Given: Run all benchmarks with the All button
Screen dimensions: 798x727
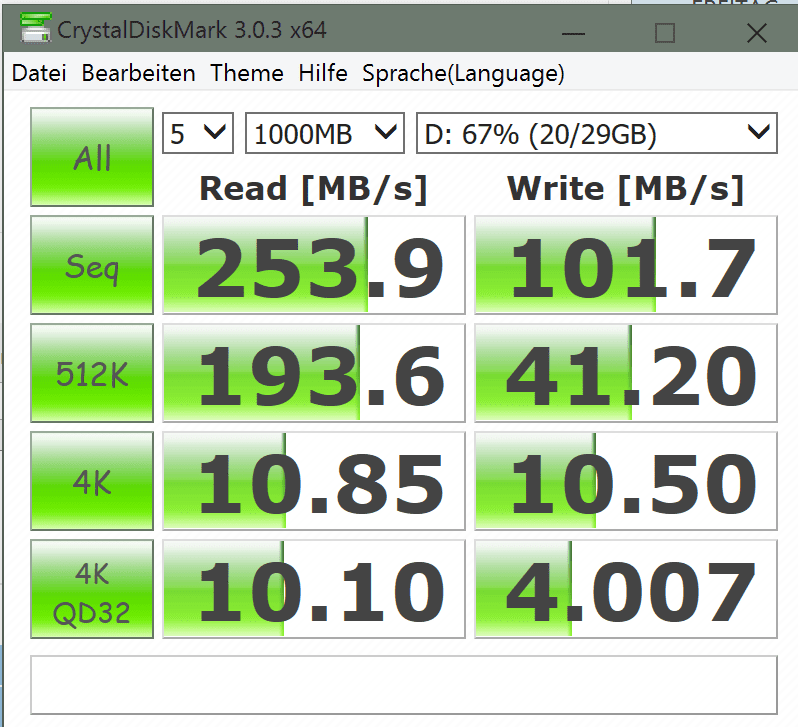Looking at the screenshot, I should pos(92,157).
